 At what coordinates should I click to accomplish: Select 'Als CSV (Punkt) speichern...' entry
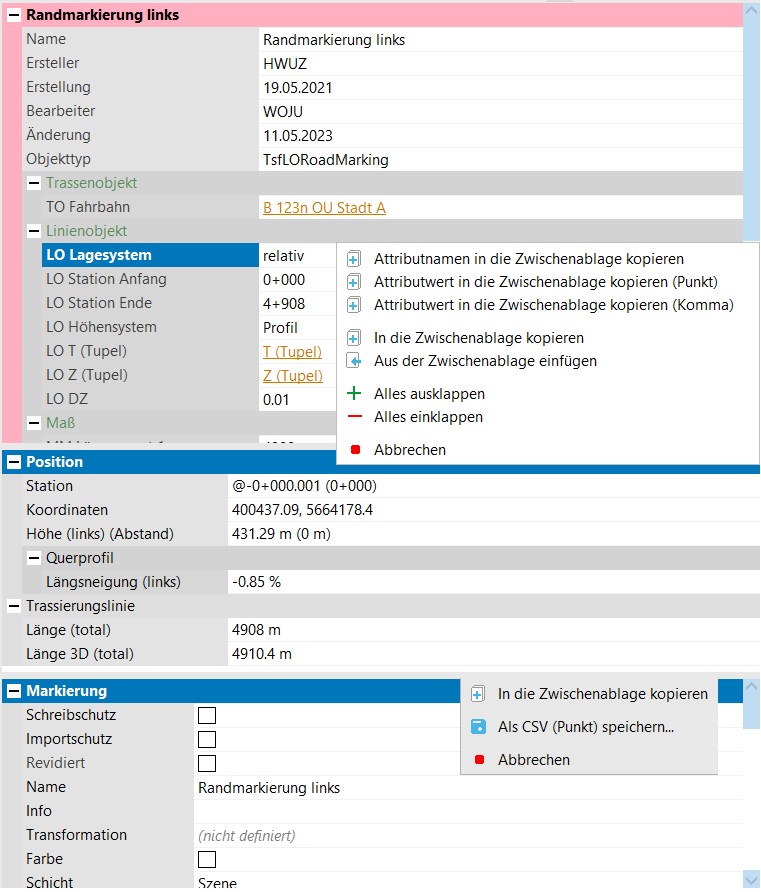(586, 727)
